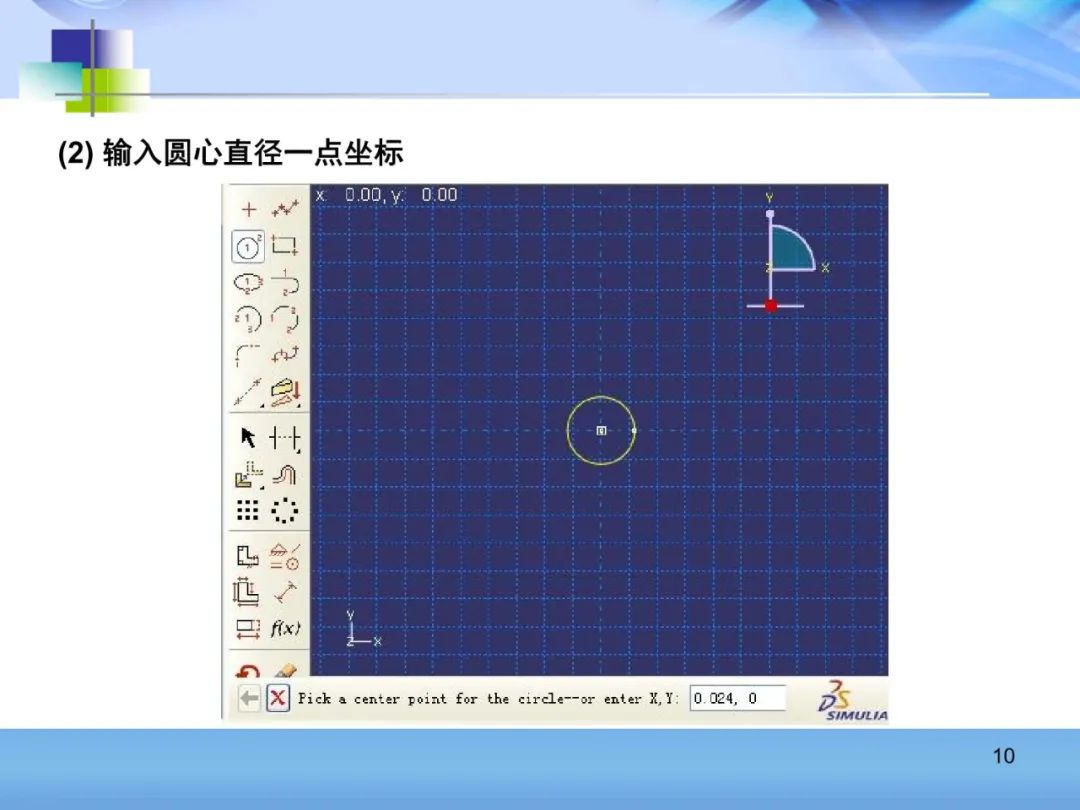Viewport: 1080px width, 810px height.
Task: Cancel the procedure with red X button
Action: coord(278,698)
